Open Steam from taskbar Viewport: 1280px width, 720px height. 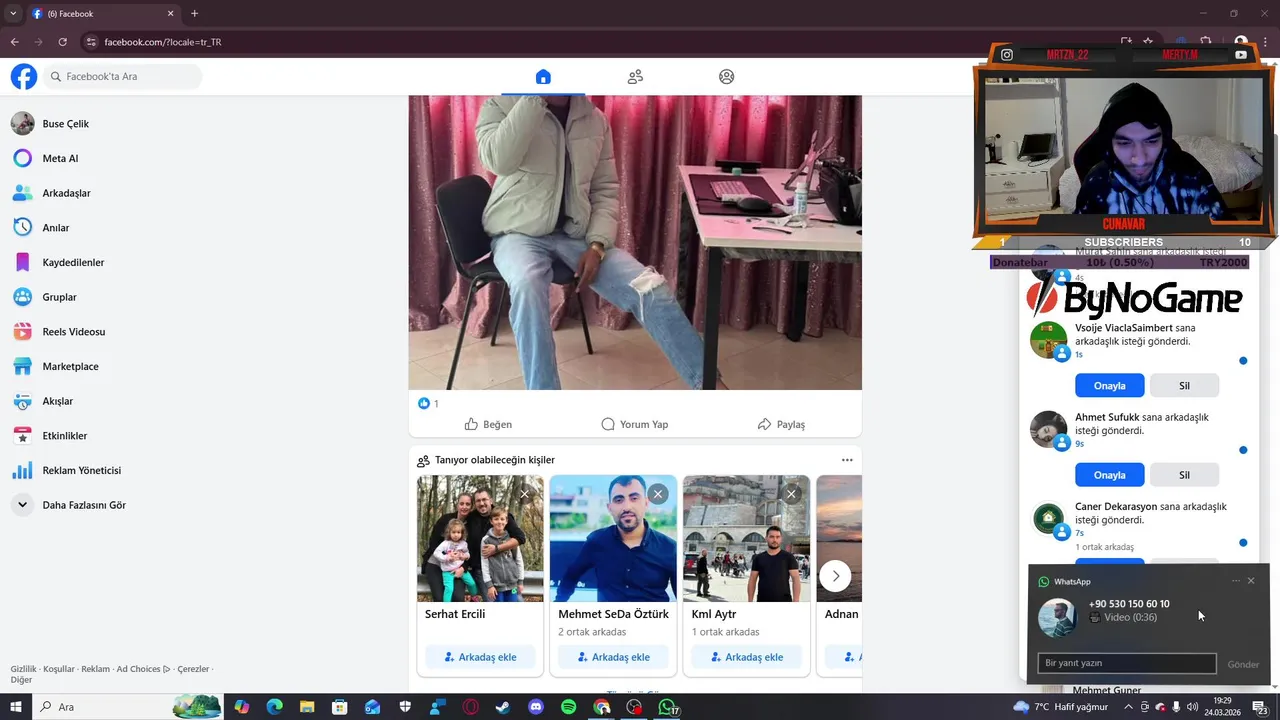[x=503, y=707]
